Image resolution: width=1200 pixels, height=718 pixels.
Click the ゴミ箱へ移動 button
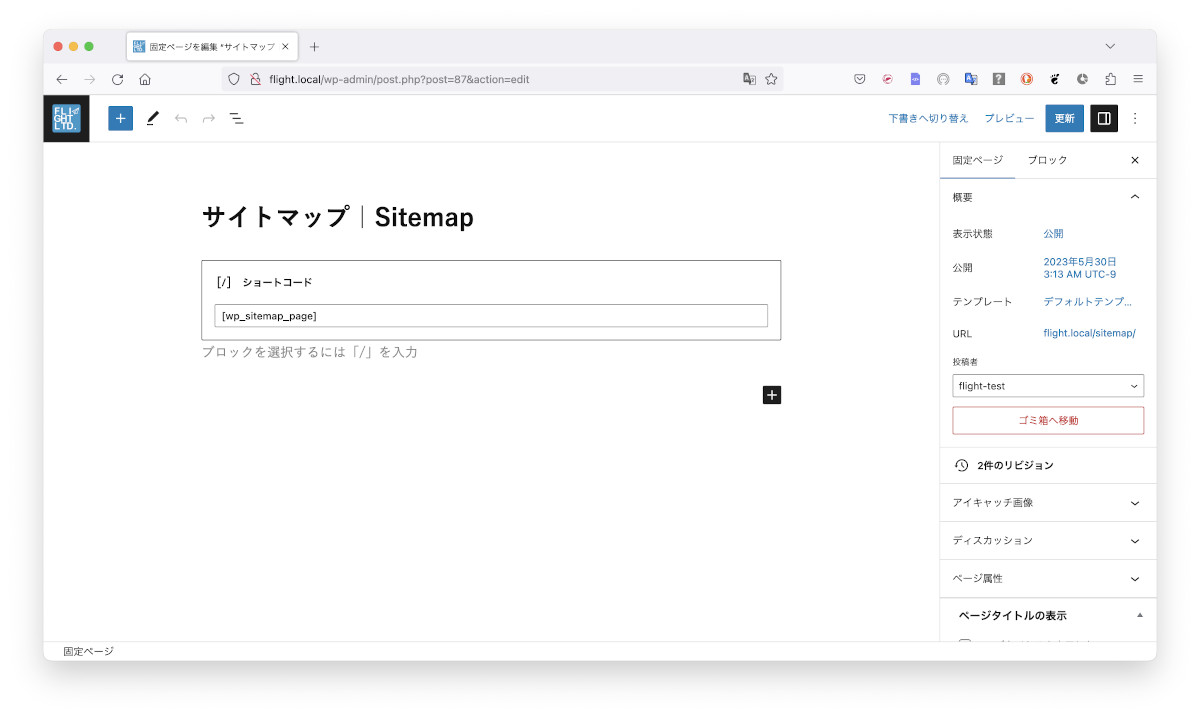(1047, 421)
